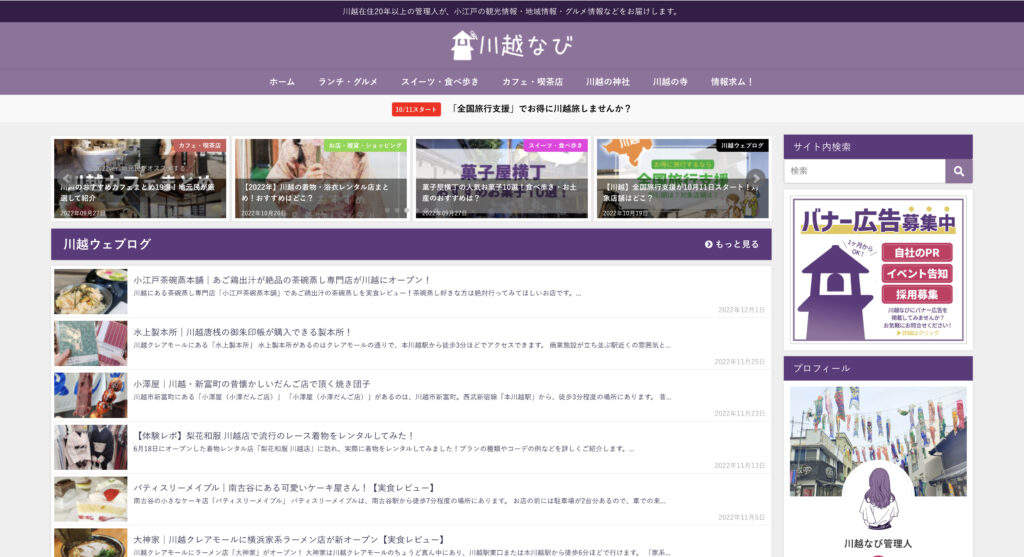
Task: Open the 菓子屋横丁 carousel card
Action: pyautogui.click(x=502, y=179)
